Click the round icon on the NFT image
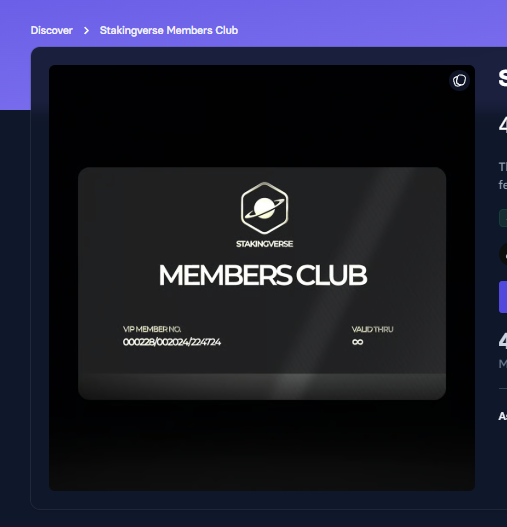 (459, 81)
